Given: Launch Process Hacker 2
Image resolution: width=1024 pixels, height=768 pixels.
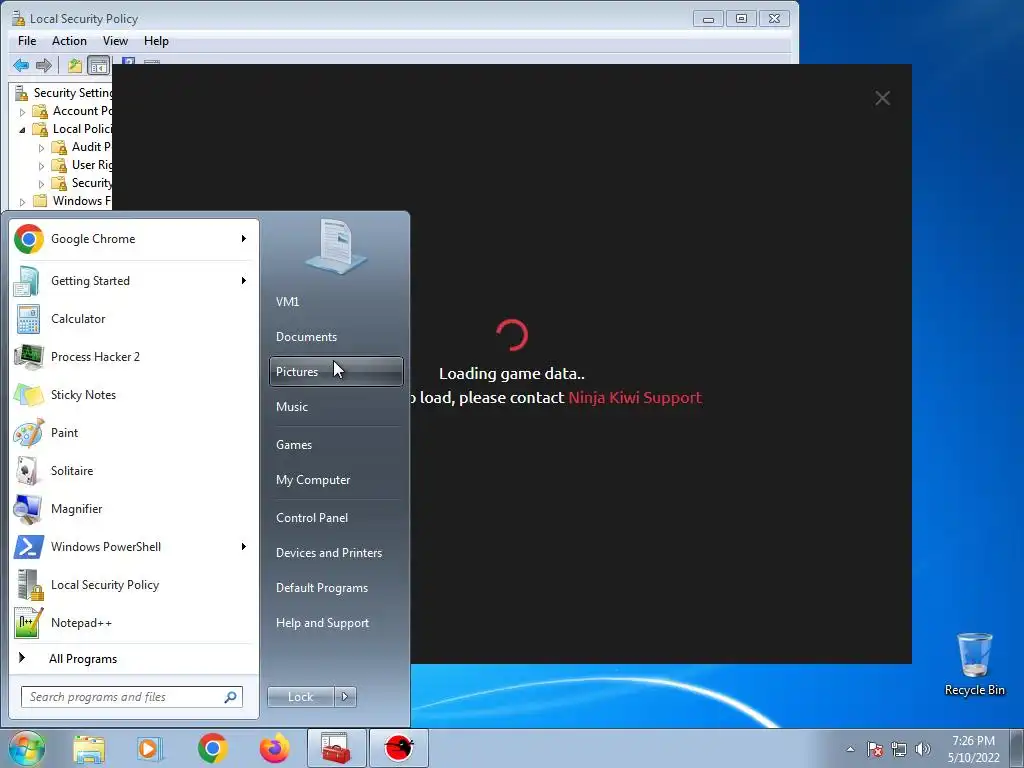Looking at the screenshot, I should (x=133, y=357).
